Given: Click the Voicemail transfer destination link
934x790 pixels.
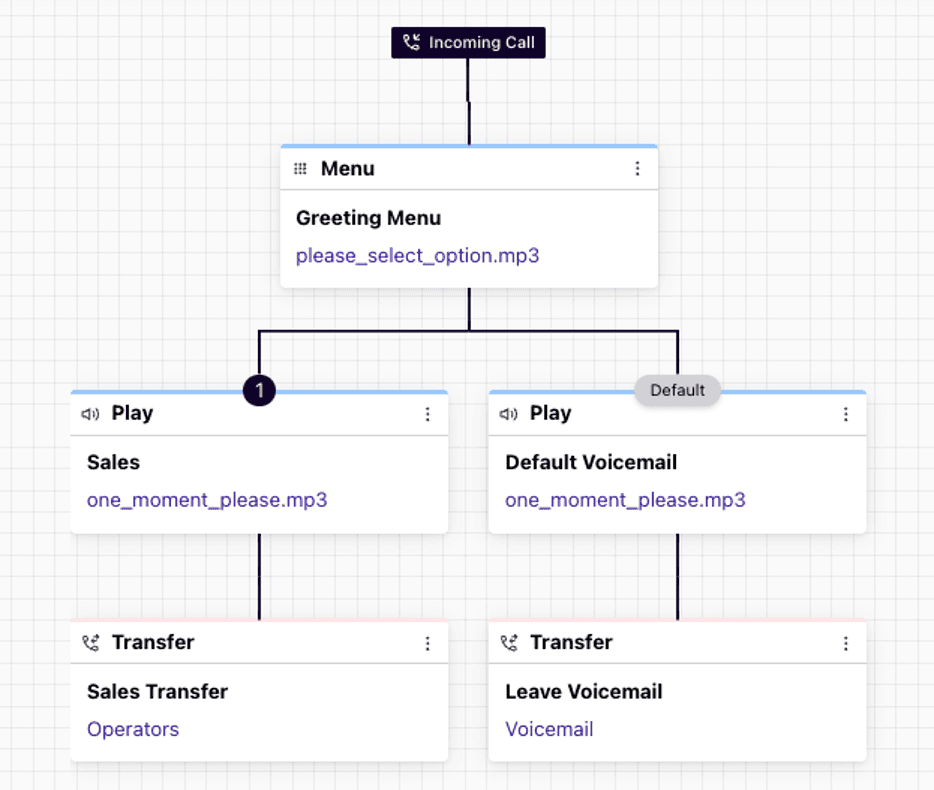Looking at the screenshot, I should coord(549,729).
